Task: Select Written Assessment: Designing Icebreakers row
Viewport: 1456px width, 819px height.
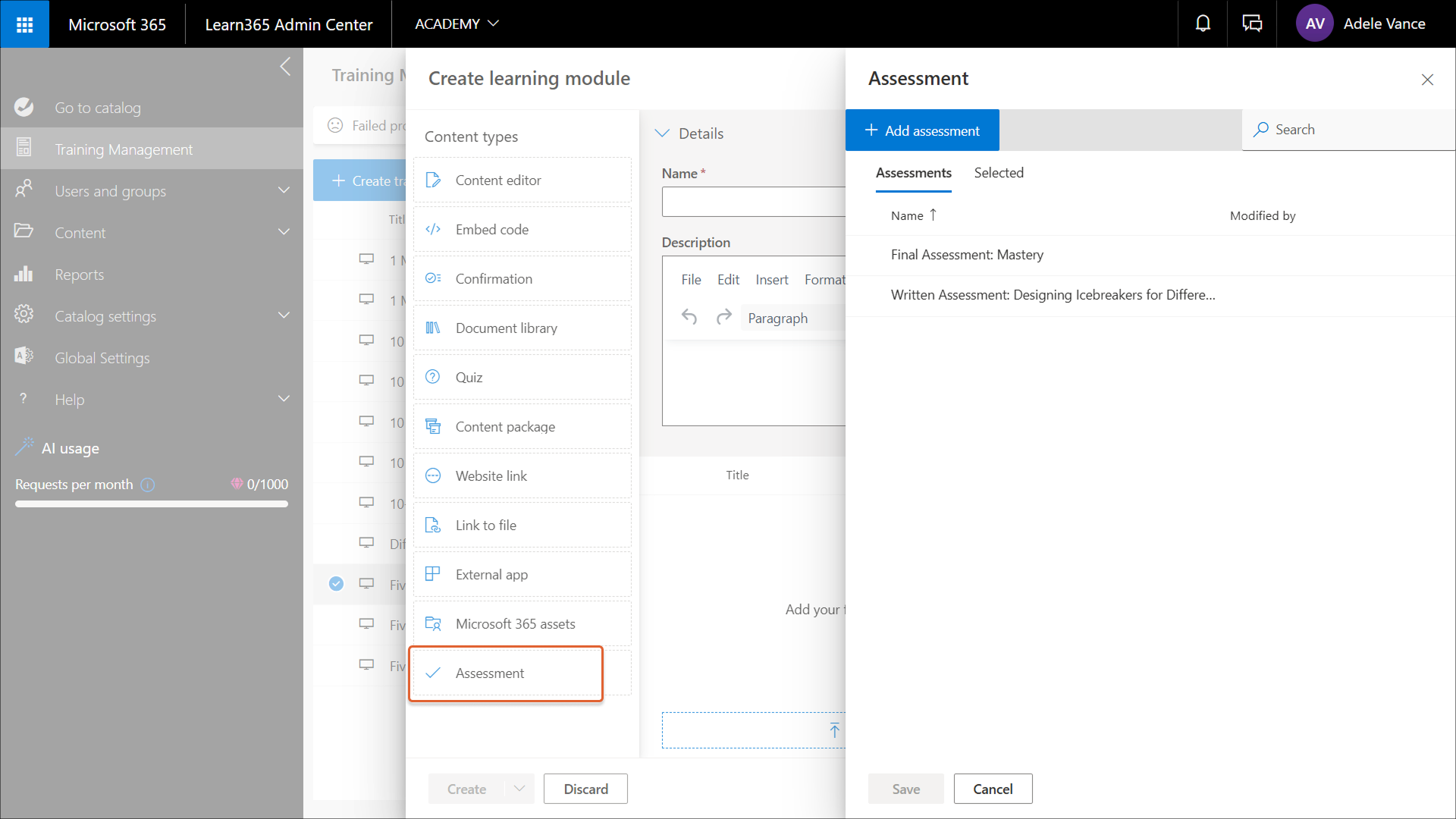Action: click(x=1053, y=295)
